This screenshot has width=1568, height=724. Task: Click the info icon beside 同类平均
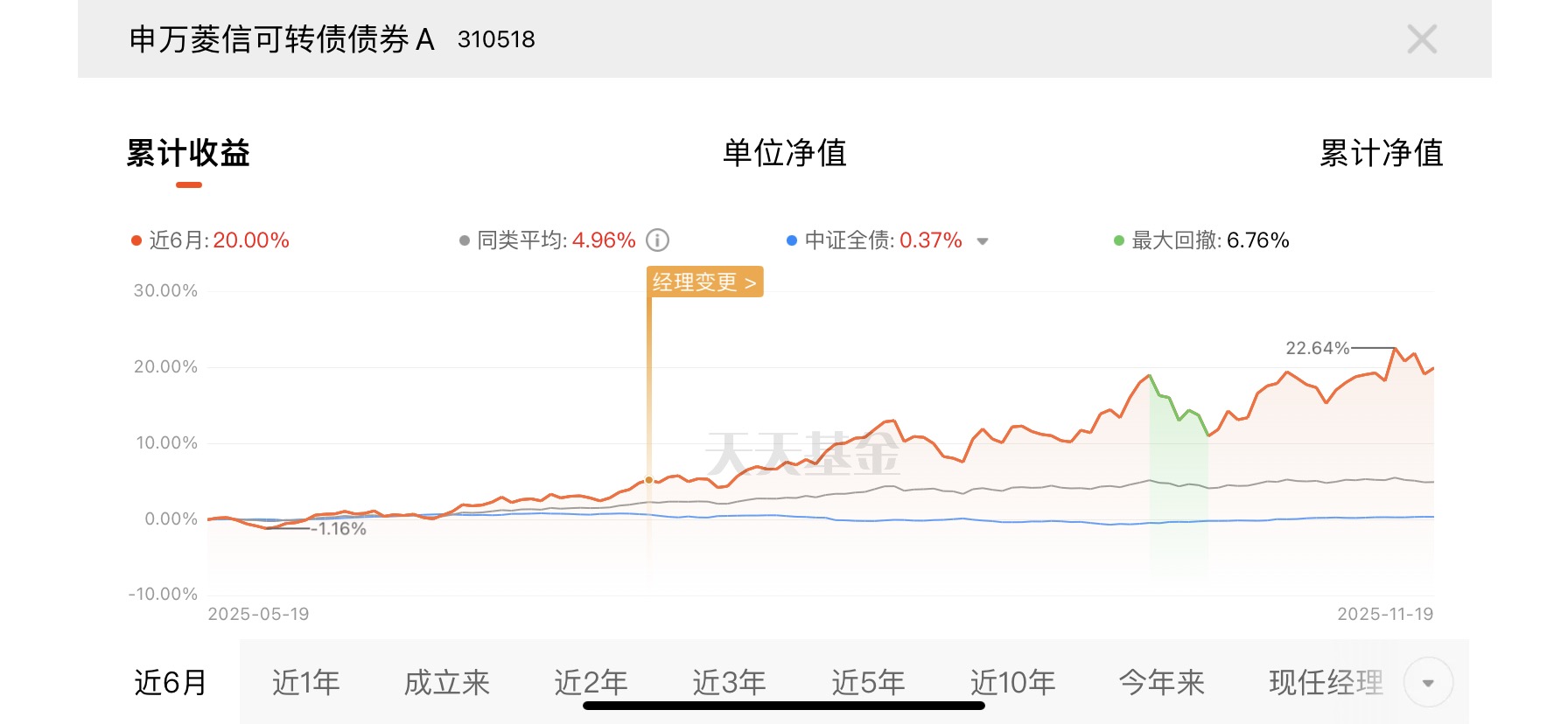pyautogui.click(x=657, y=240)
